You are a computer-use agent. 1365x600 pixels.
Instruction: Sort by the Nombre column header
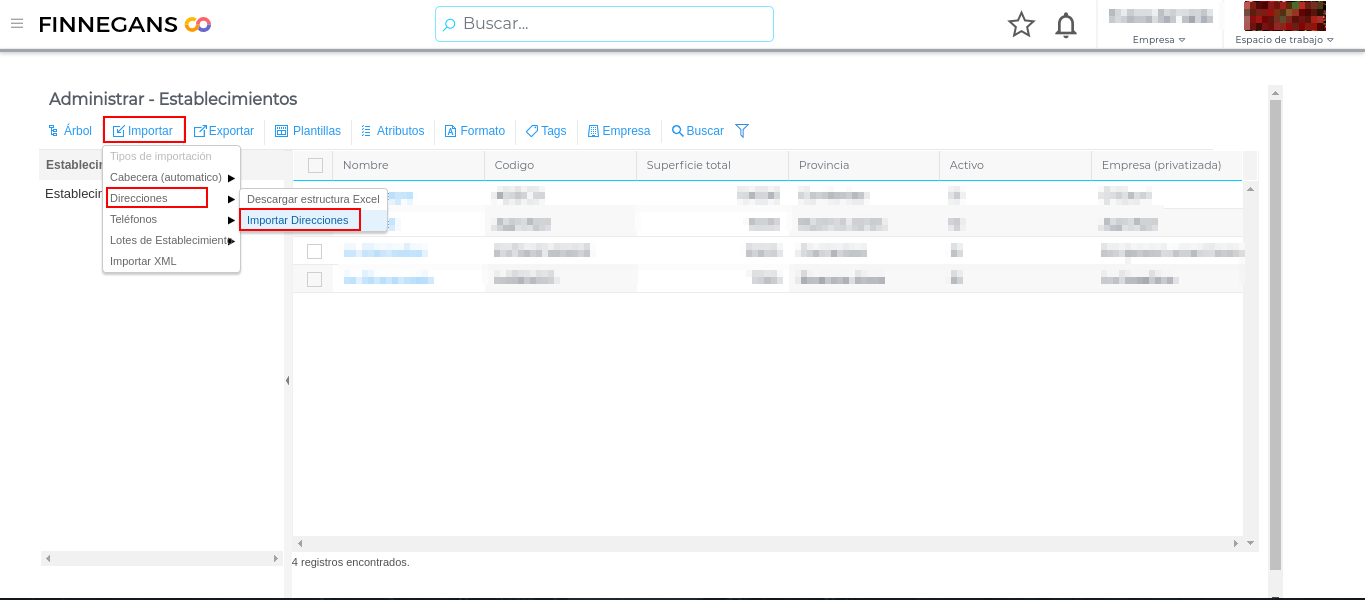point(408,165)
